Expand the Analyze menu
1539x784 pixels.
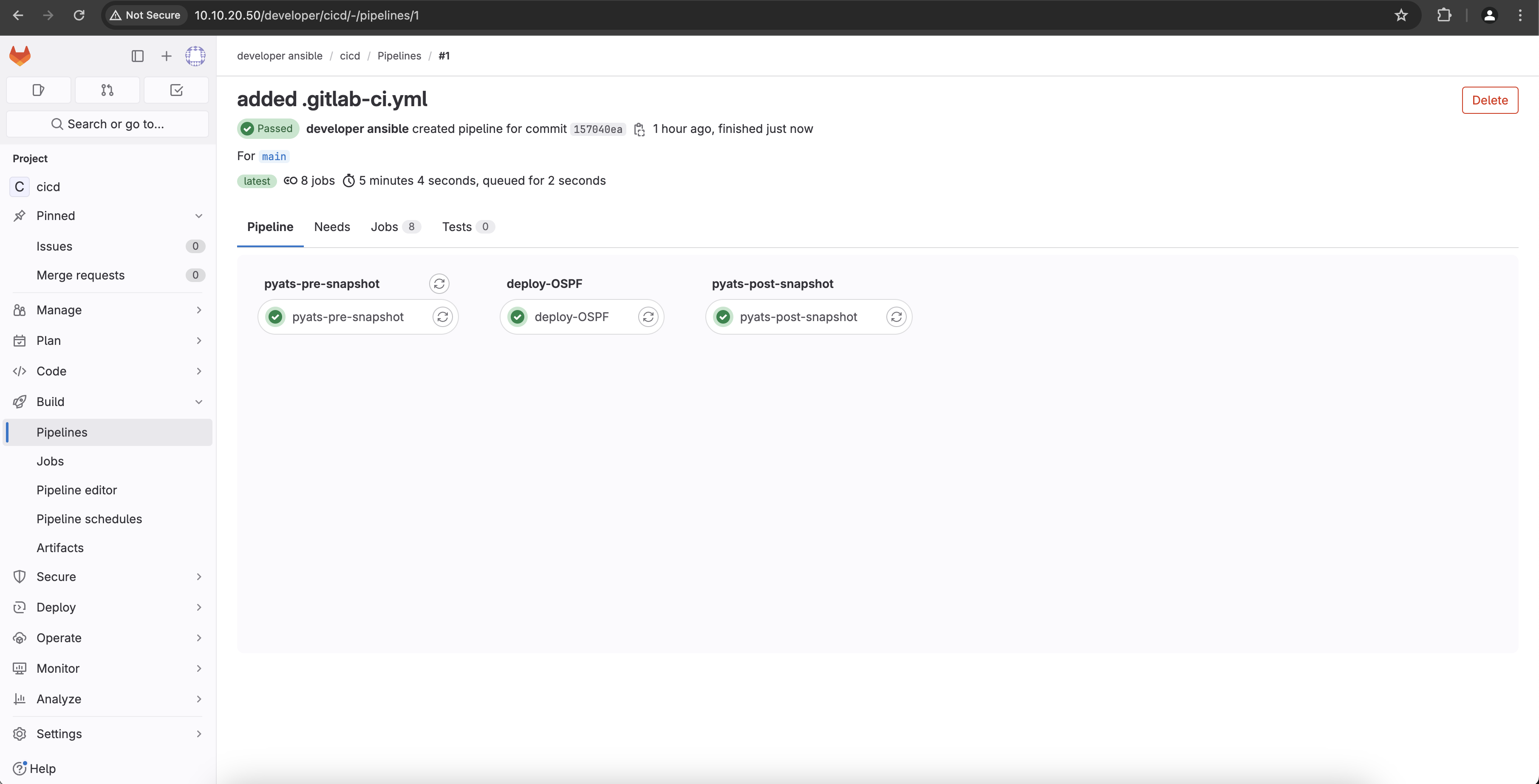108,699
